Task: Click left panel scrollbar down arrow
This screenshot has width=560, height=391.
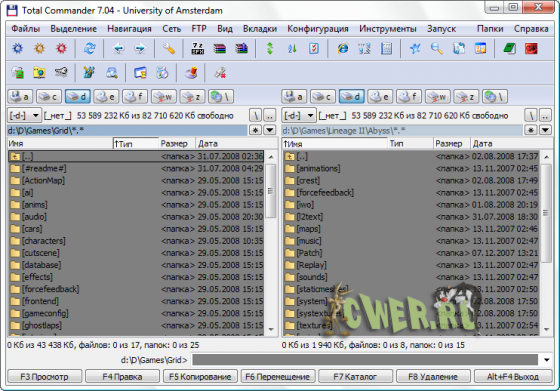Action: (x=271, y=330)
